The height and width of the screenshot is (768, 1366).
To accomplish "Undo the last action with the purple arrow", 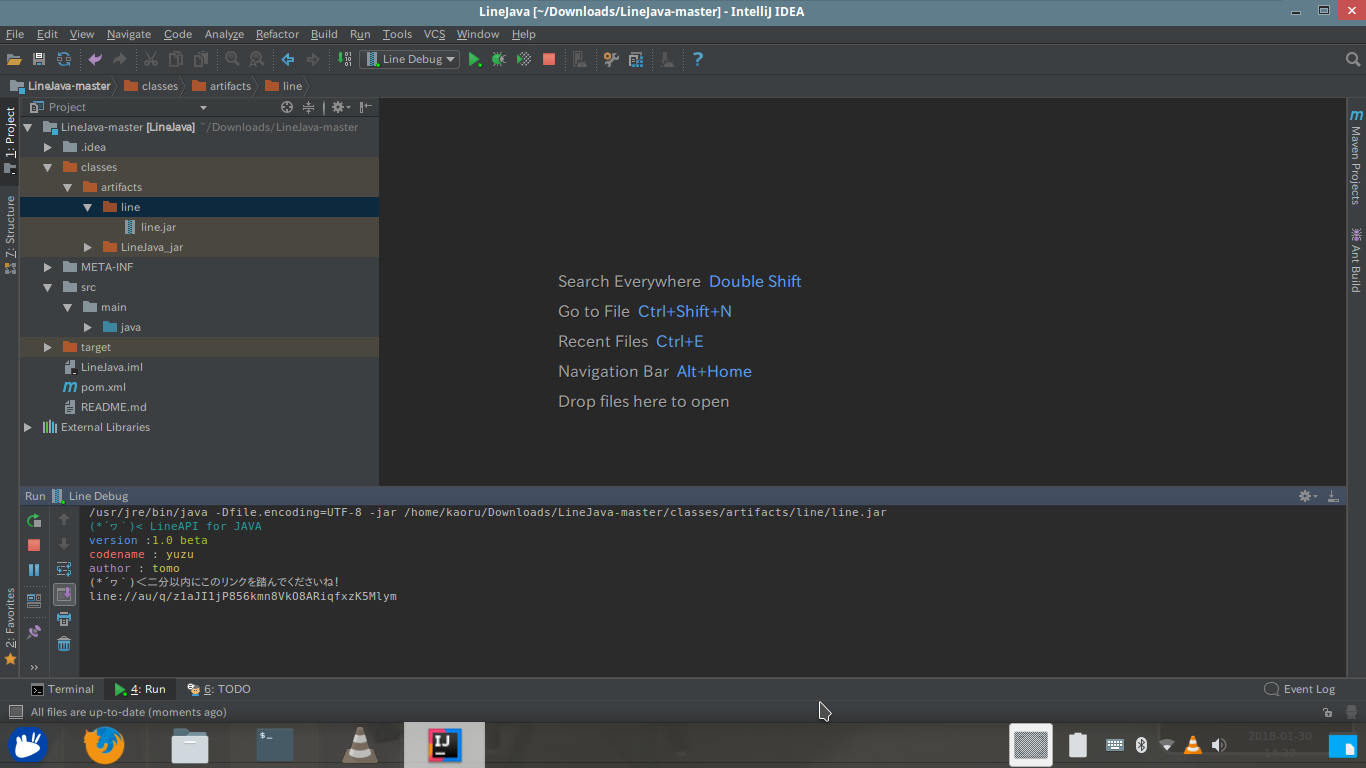I will pyautogui.click(x=95, y=60).
